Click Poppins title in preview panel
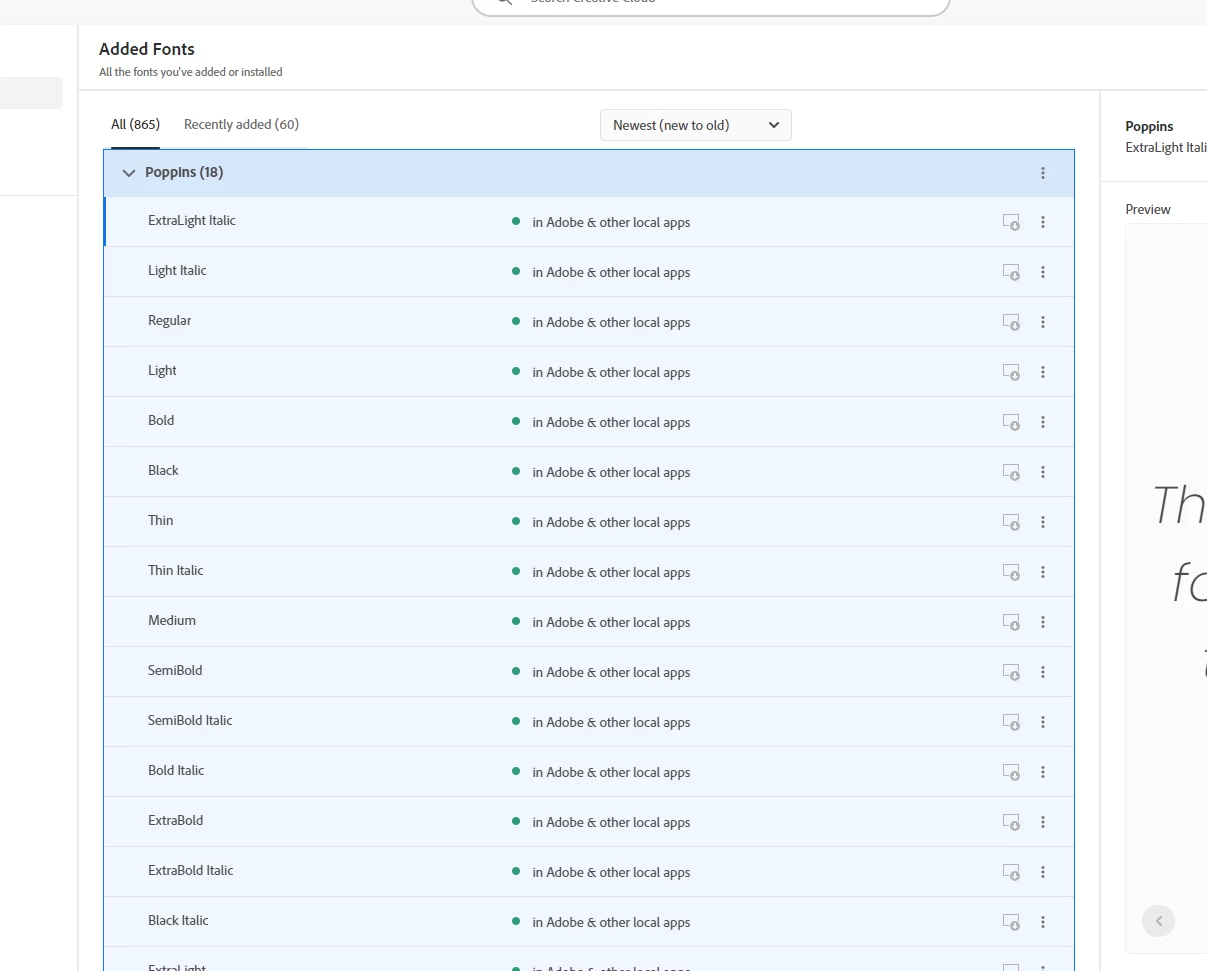The width and height of the screenshot is (1207, 971). point(1149,127)
